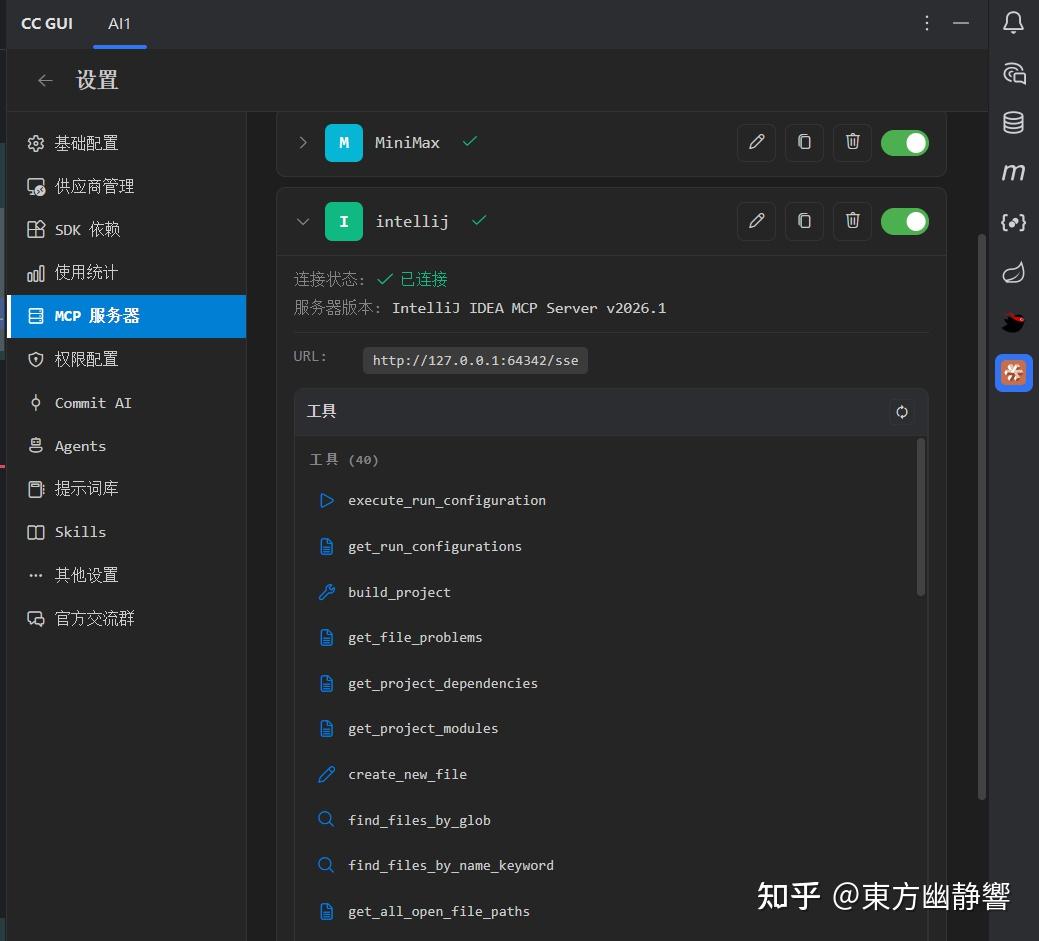Click the 工具 (40) count label
The height and width of the screenshot is (941, 1039).
344,459
